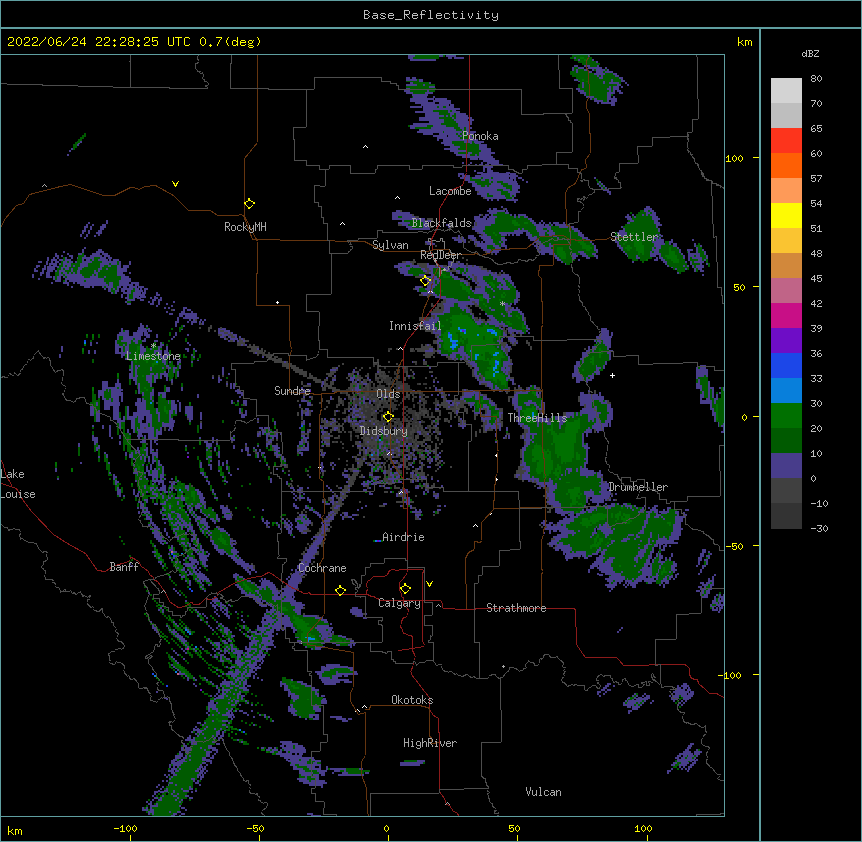Image resolution: width=862 pixels, height=842 pixels.
Task: Select the yellow diamond marker below Cochrane
Action: coord(340,591)
